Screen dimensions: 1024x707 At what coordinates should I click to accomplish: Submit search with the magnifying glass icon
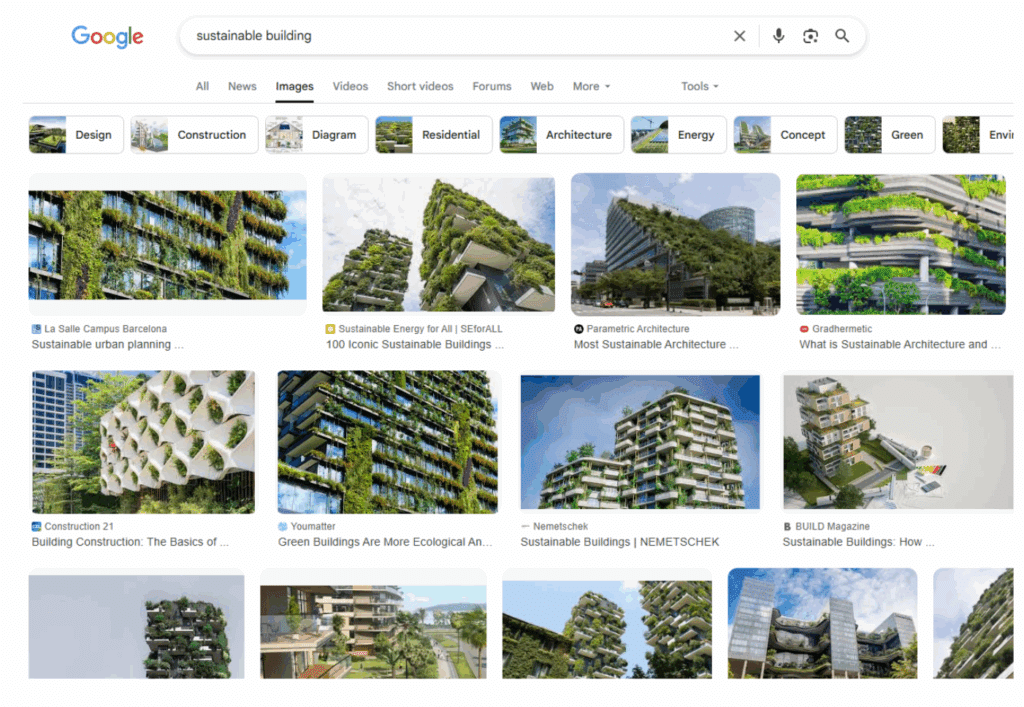[x=842, y=36]
